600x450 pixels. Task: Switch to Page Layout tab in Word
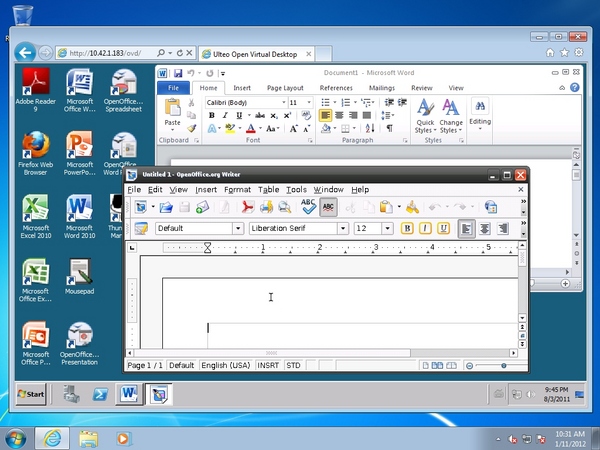pyautogui.click(x=285, y=88)
